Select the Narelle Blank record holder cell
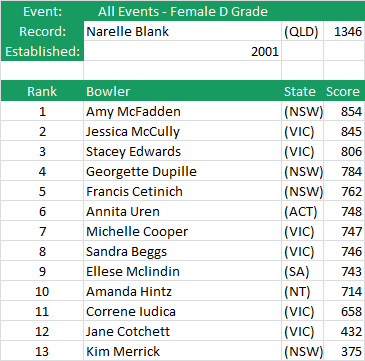This screenshot has height=361, width=365. tap(182, 31)
